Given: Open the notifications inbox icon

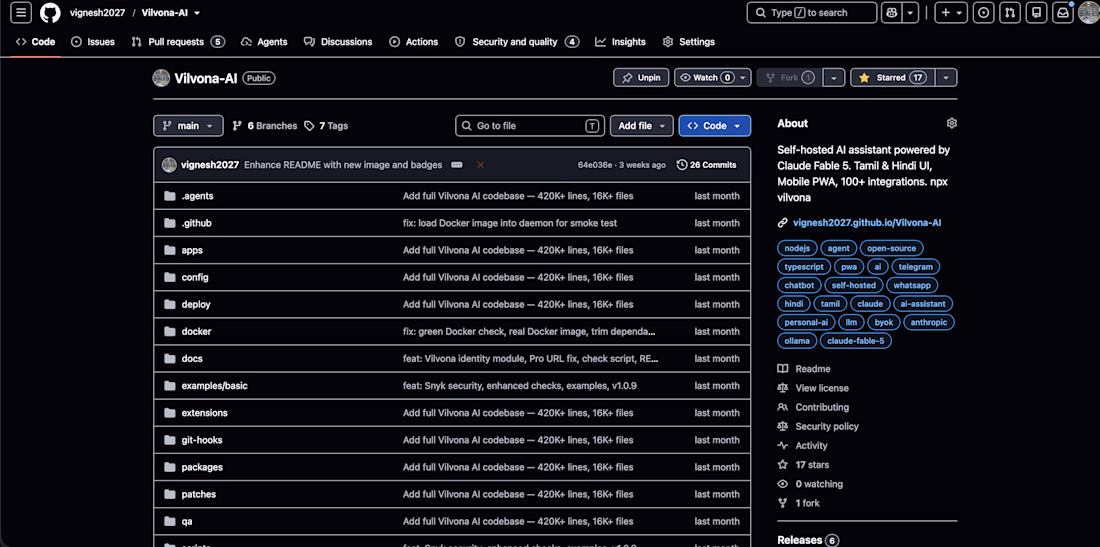Looking at the screenshot, I should 1063,13.
